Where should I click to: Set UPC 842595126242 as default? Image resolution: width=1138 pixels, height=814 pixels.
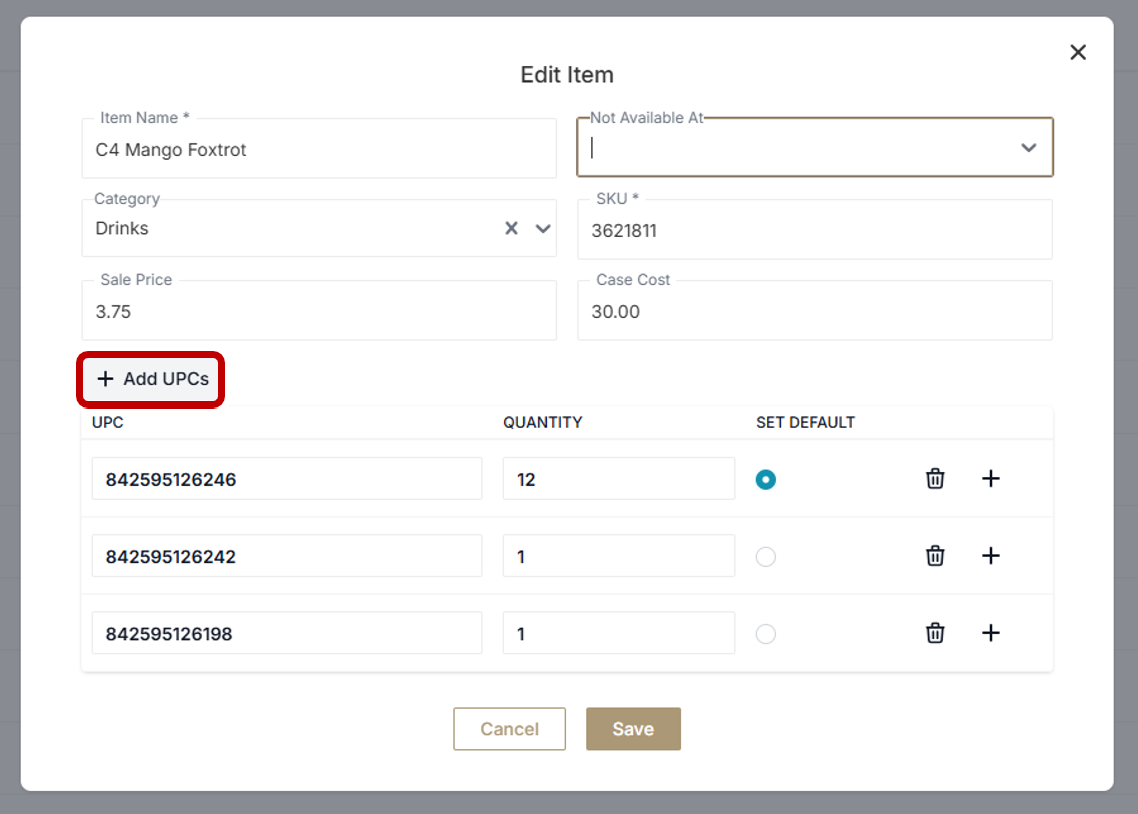click(766, 556)
